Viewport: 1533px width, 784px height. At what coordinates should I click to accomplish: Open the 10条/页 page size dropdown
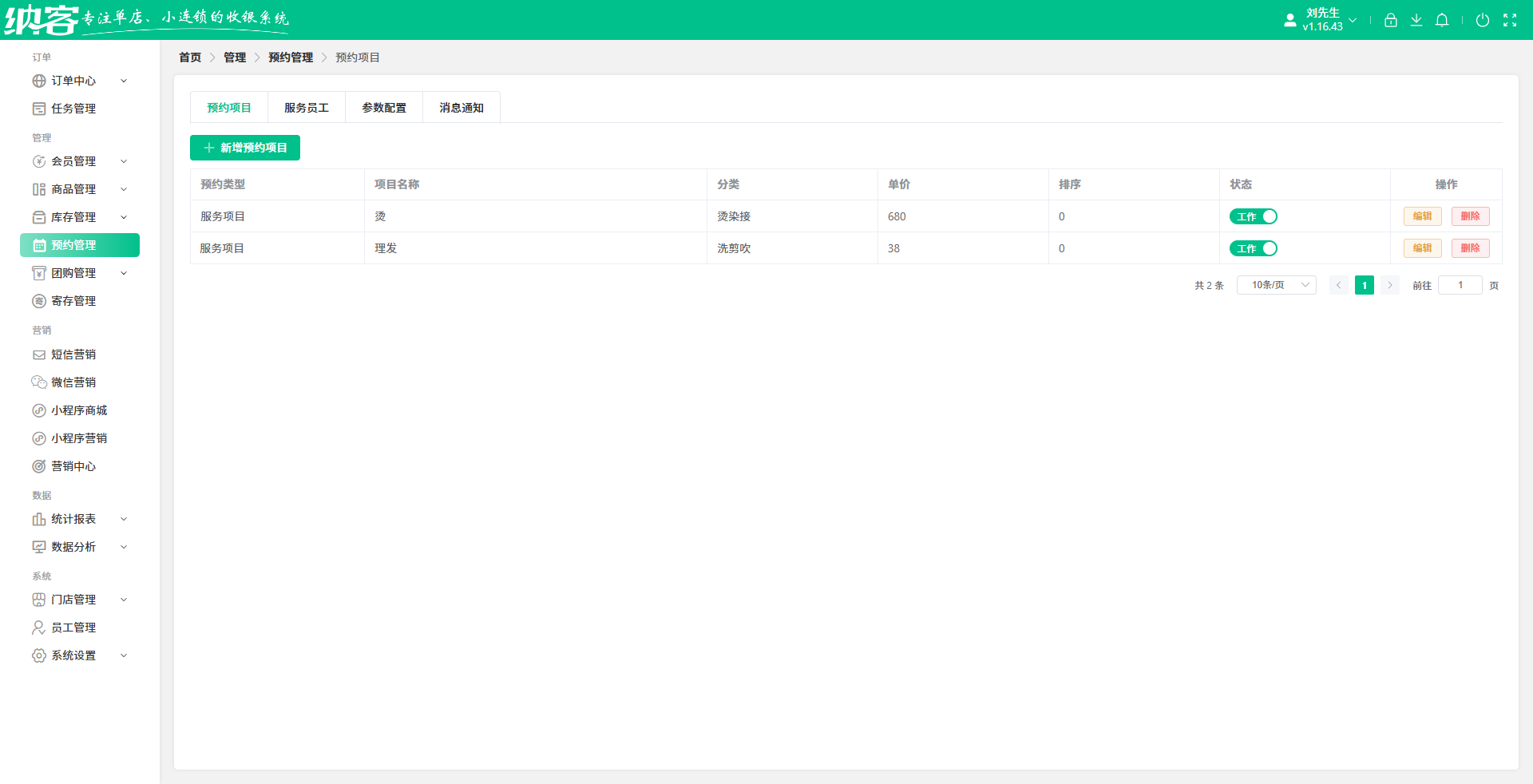pos(1276,285)
